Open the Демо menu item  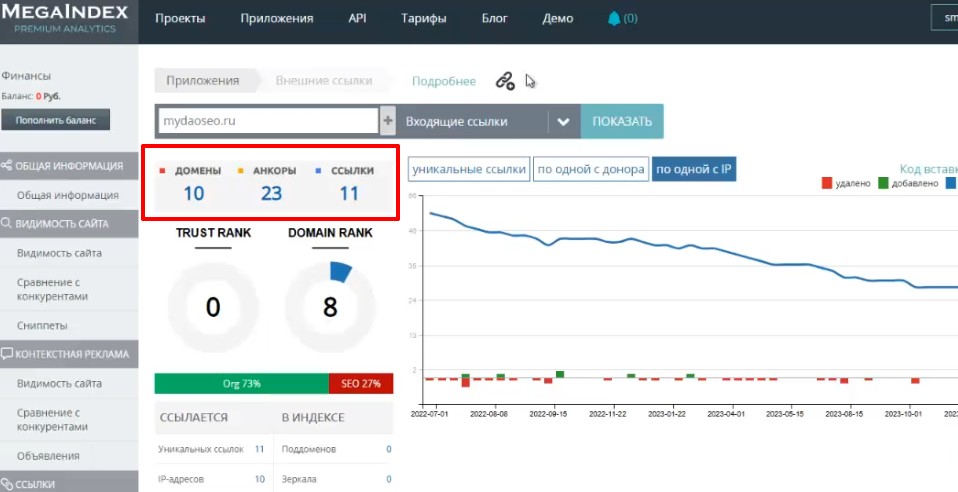pos(558,18)
